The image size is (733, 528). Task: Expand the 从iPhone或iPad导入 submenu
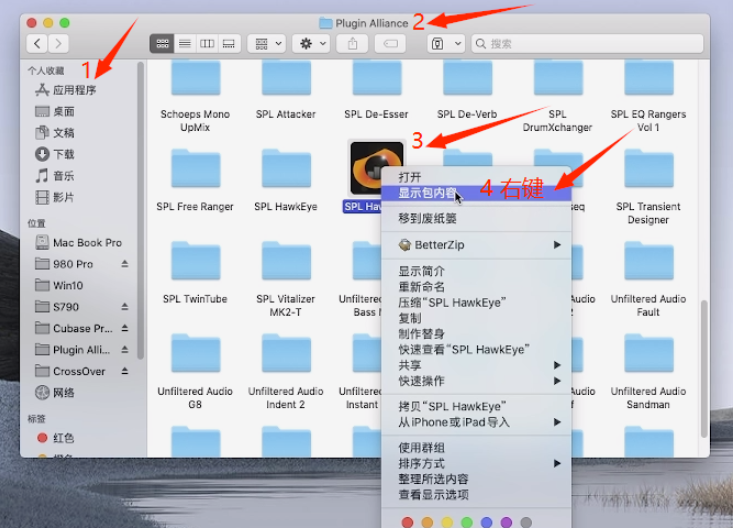click(476, 422)
